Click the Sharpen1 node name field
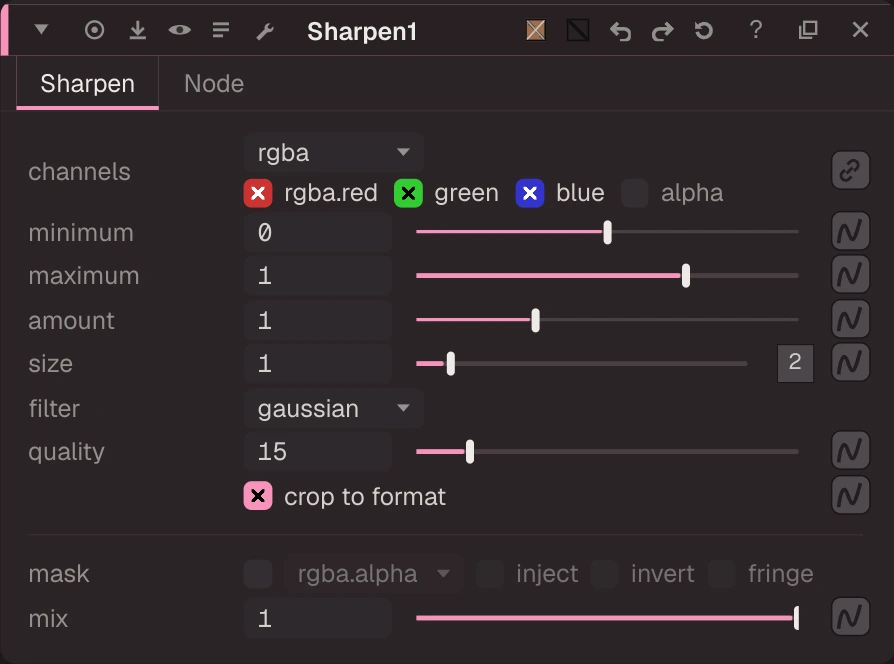This screenshot has height=664, width=894. (x=361, y=31)
